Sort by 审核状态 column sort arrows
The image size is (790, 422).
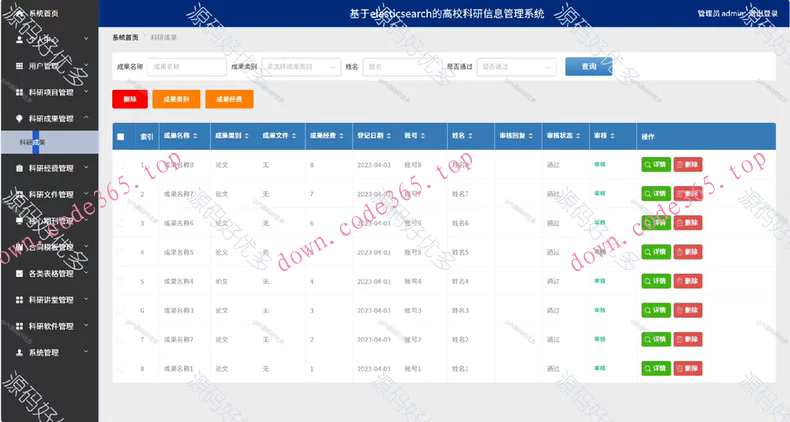(x=578, y=136)
